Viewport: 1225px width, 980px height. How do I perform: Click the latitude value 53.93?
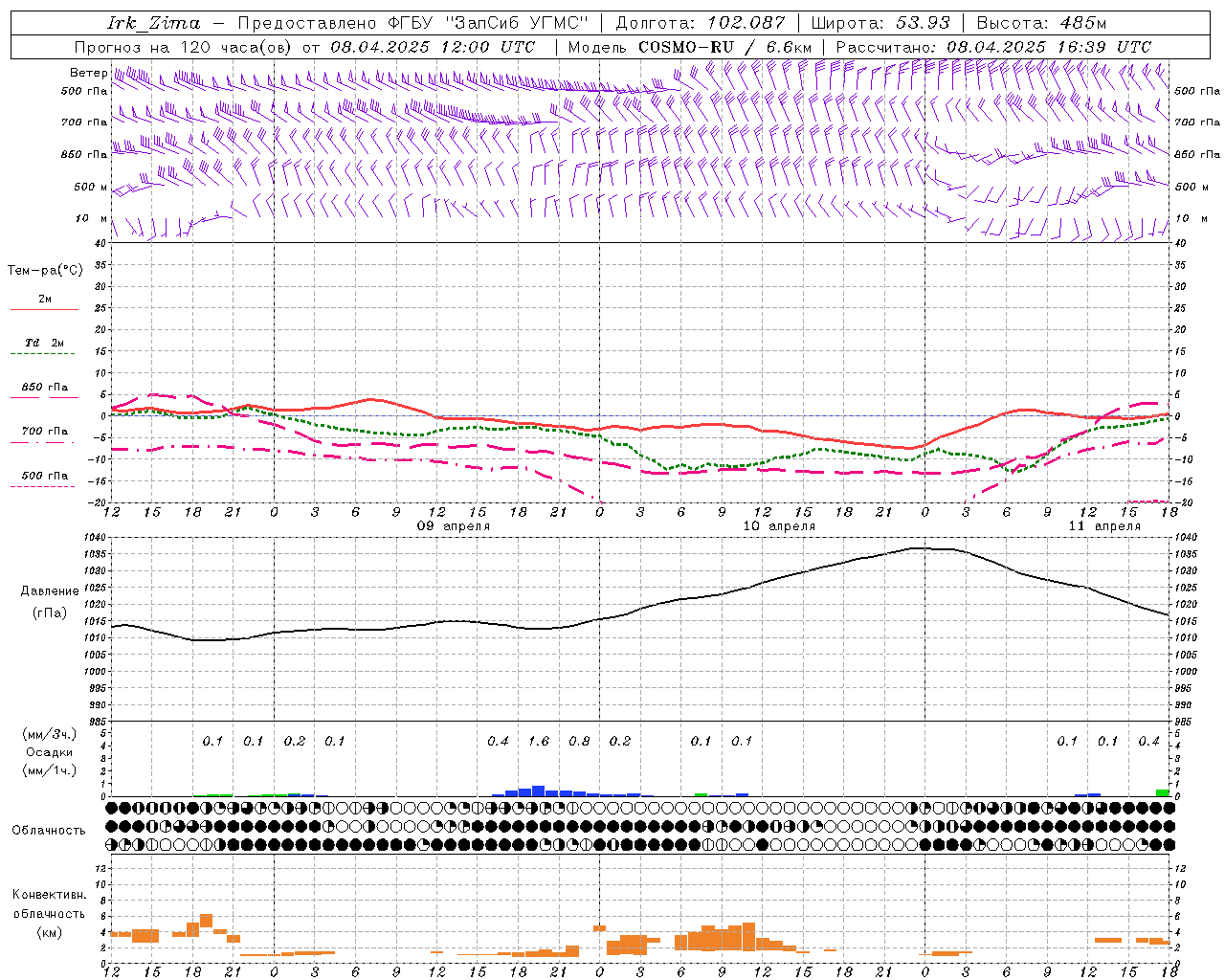pos(923,23)
